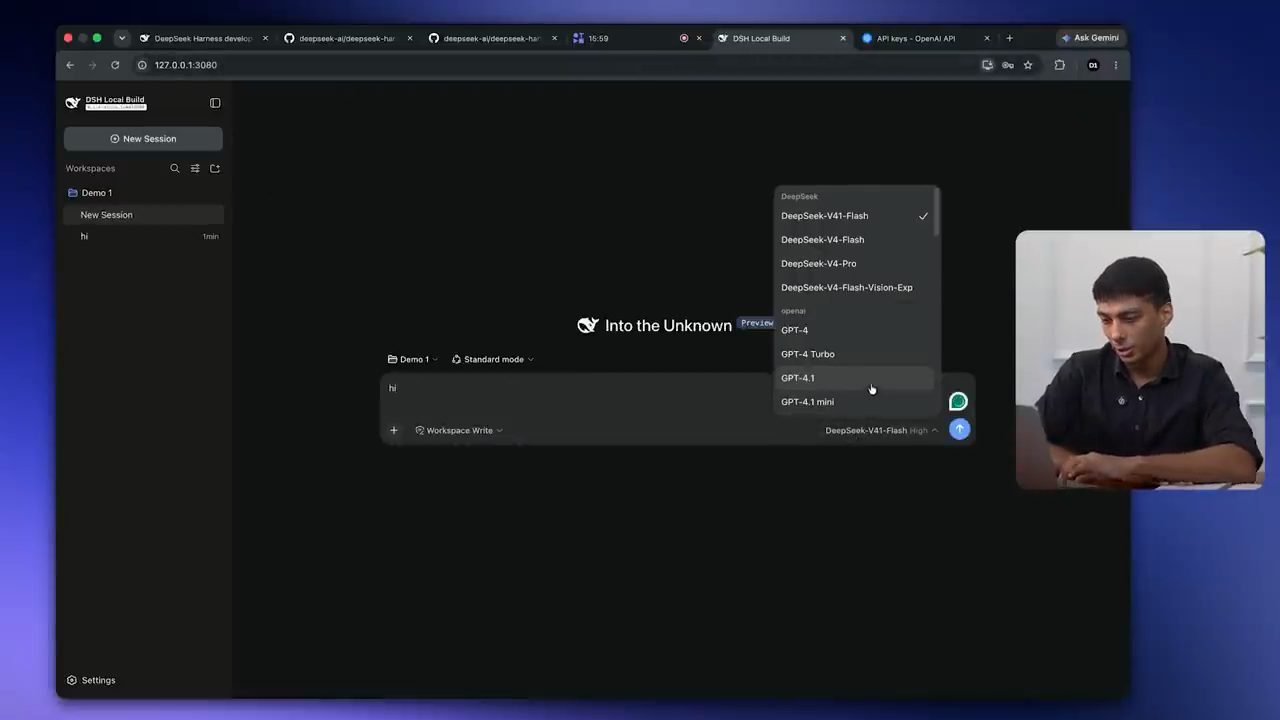This screenshot has width=1280, height=720.
Task: Switch to DeepSeek Harness develop tab
Action: [203, 38]
